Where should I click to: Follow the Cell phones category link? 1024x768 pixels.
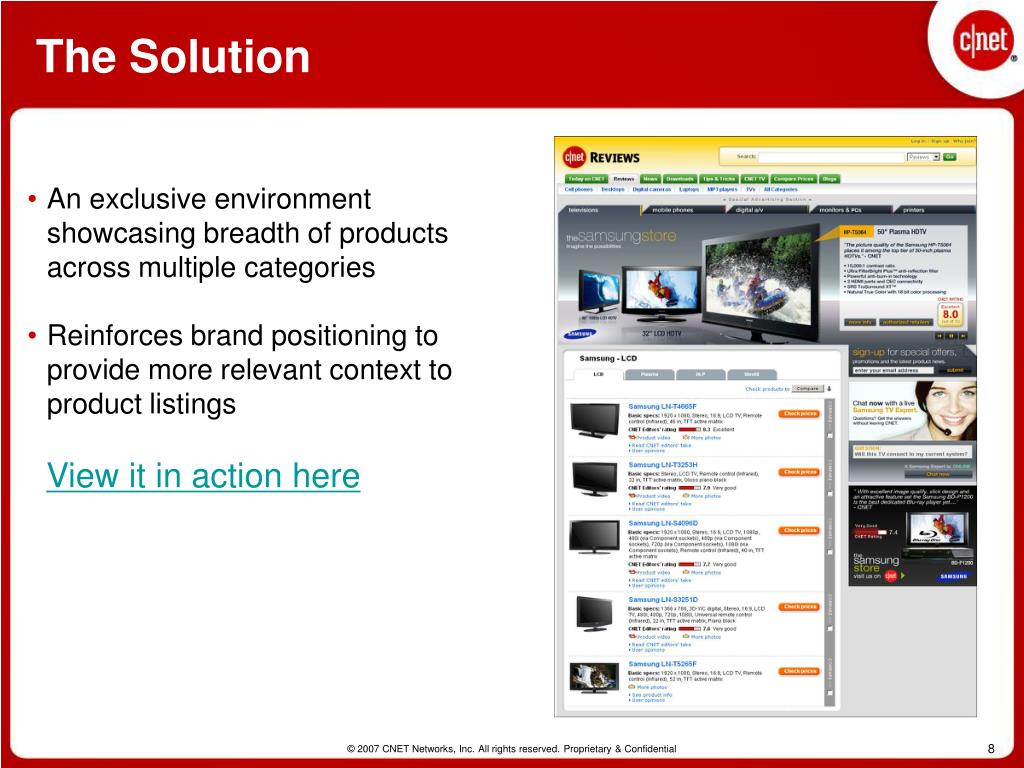pyautogui.click(x=579, y=189)
